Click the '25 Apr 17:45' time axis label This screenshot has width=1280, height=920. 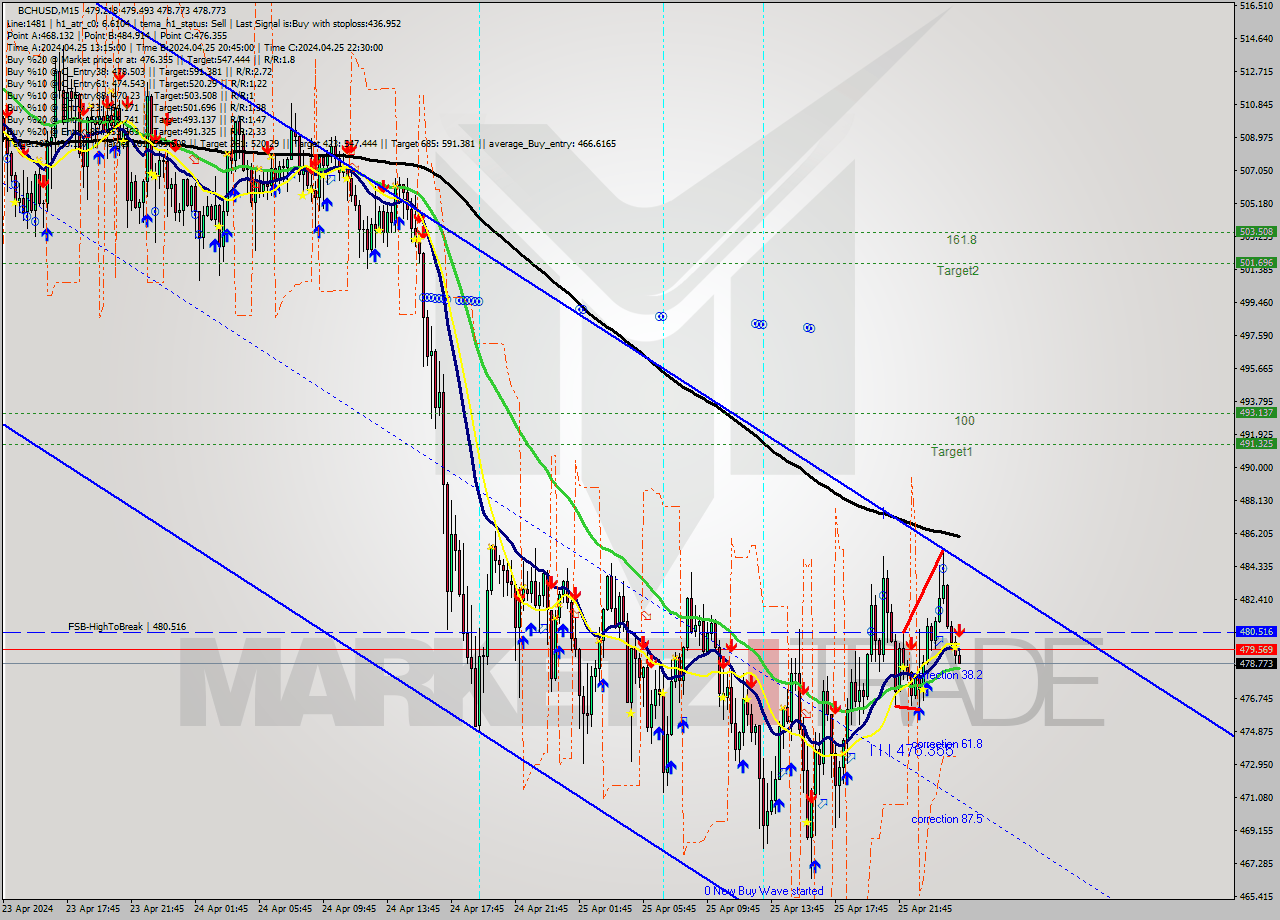[861, 909]
